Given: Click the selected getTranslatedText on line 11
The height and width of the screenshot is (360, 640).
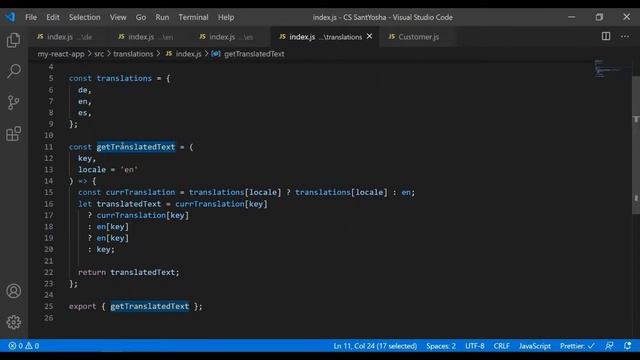Looking at the screenshot, I should coord(136,147).
